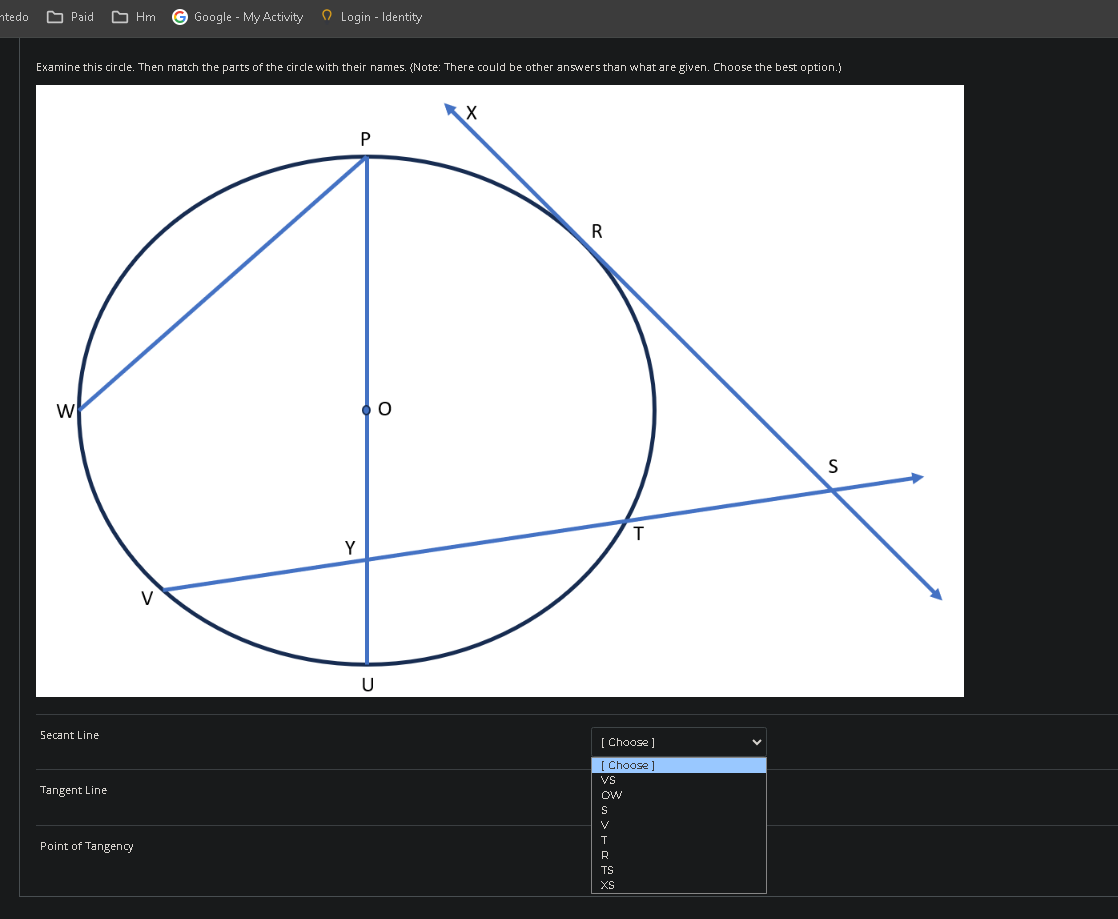Image resolution: width=1118 pixels, height=919 pixels.
Task: Click point V on the circle
Action: click(163, 590)
